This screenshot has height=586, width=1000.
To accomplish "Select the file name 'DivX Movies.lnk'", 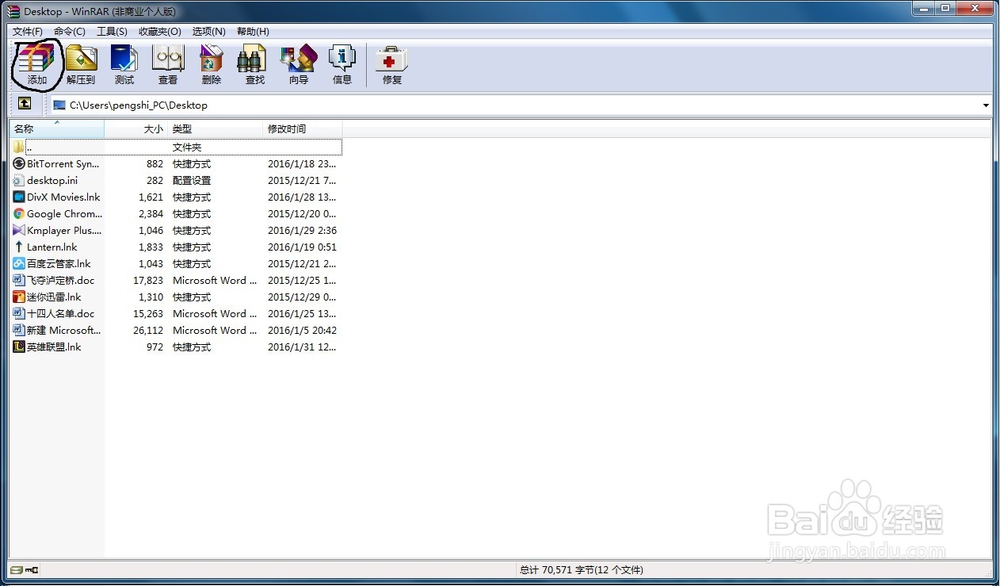I will [63, 197].
